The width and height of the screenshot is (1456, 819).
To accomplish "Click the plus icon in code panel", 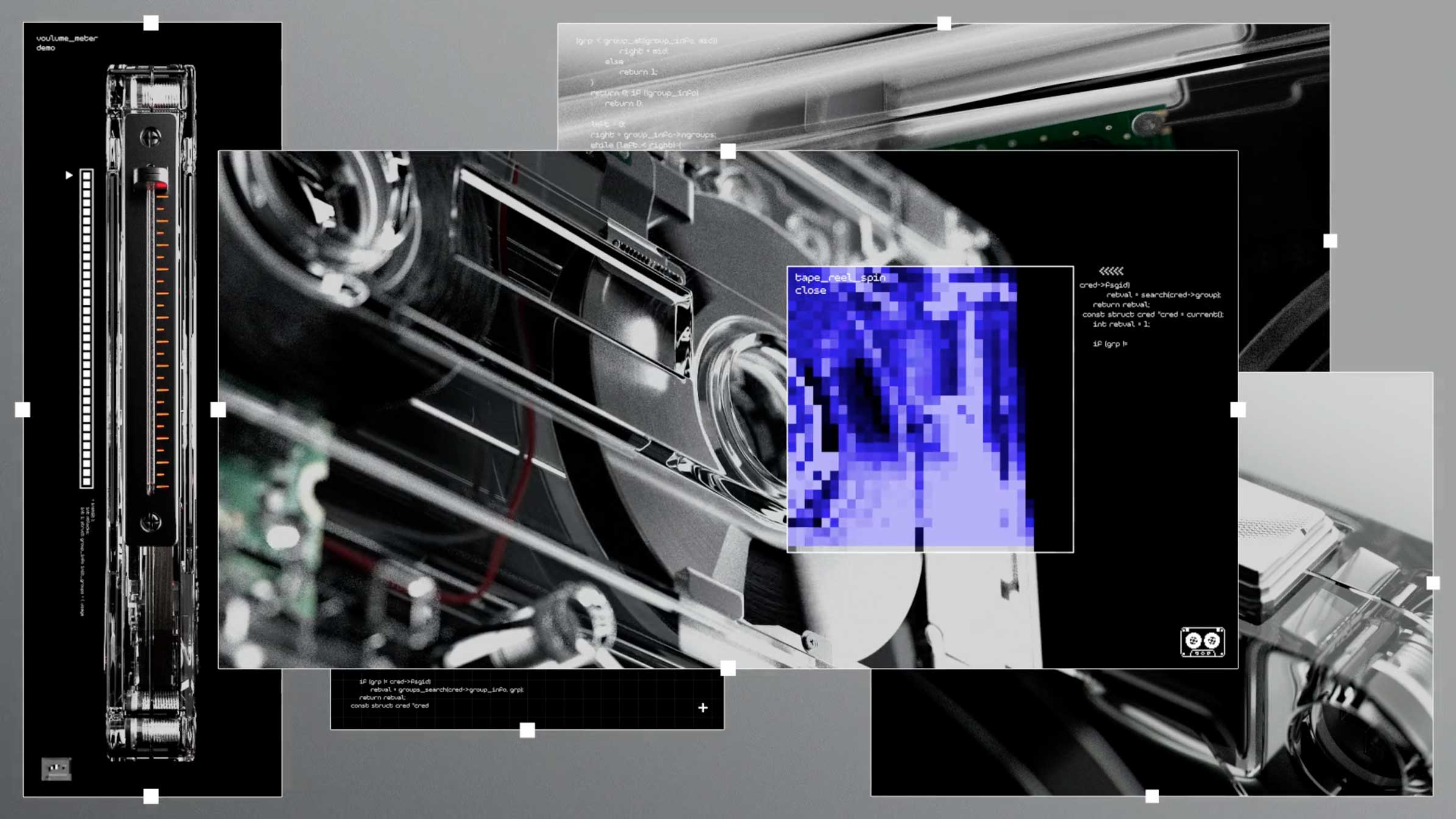I will point(703,707).
